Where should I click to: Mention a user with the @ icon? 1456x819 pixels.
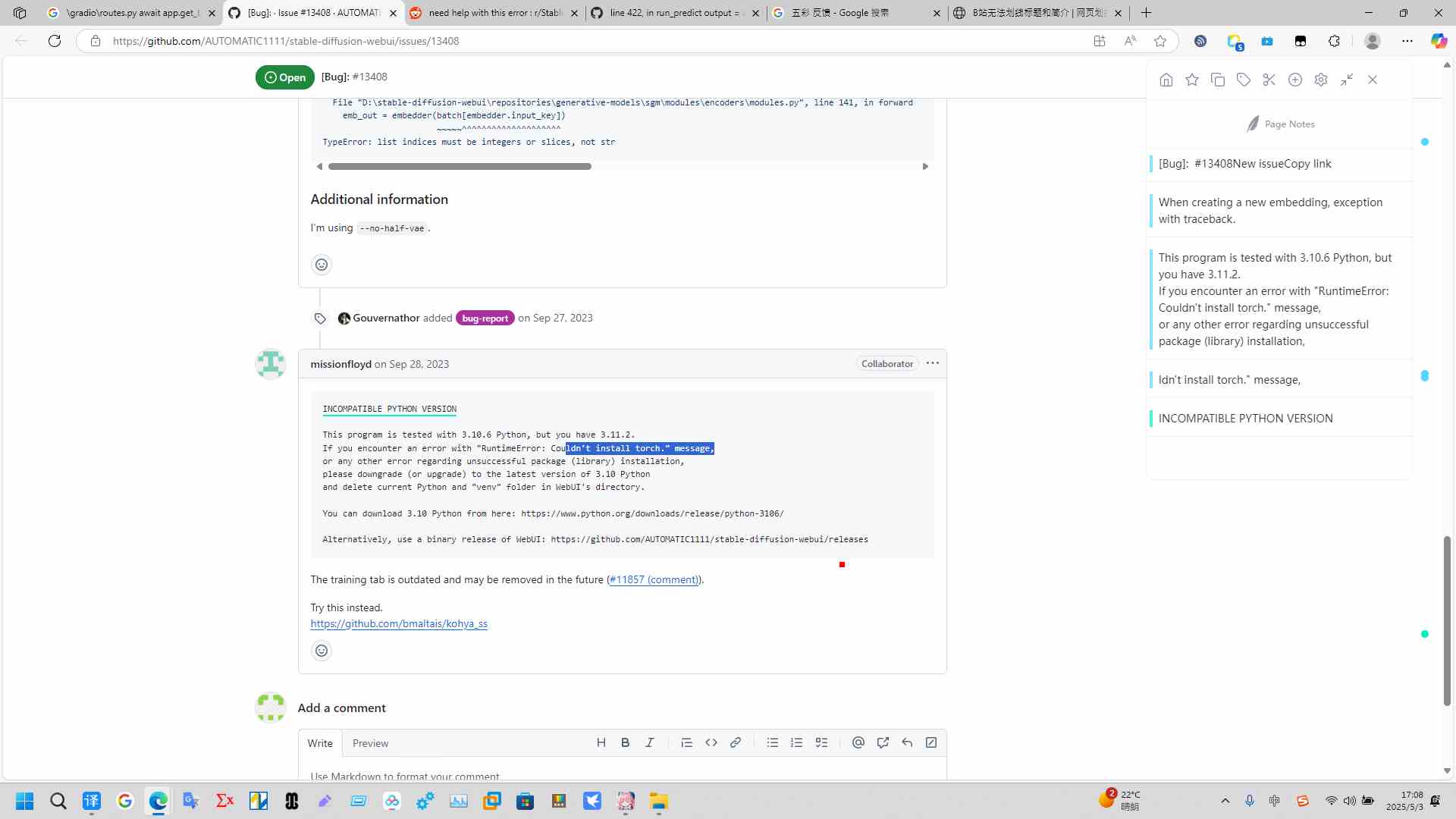click(x=858, y=743)
